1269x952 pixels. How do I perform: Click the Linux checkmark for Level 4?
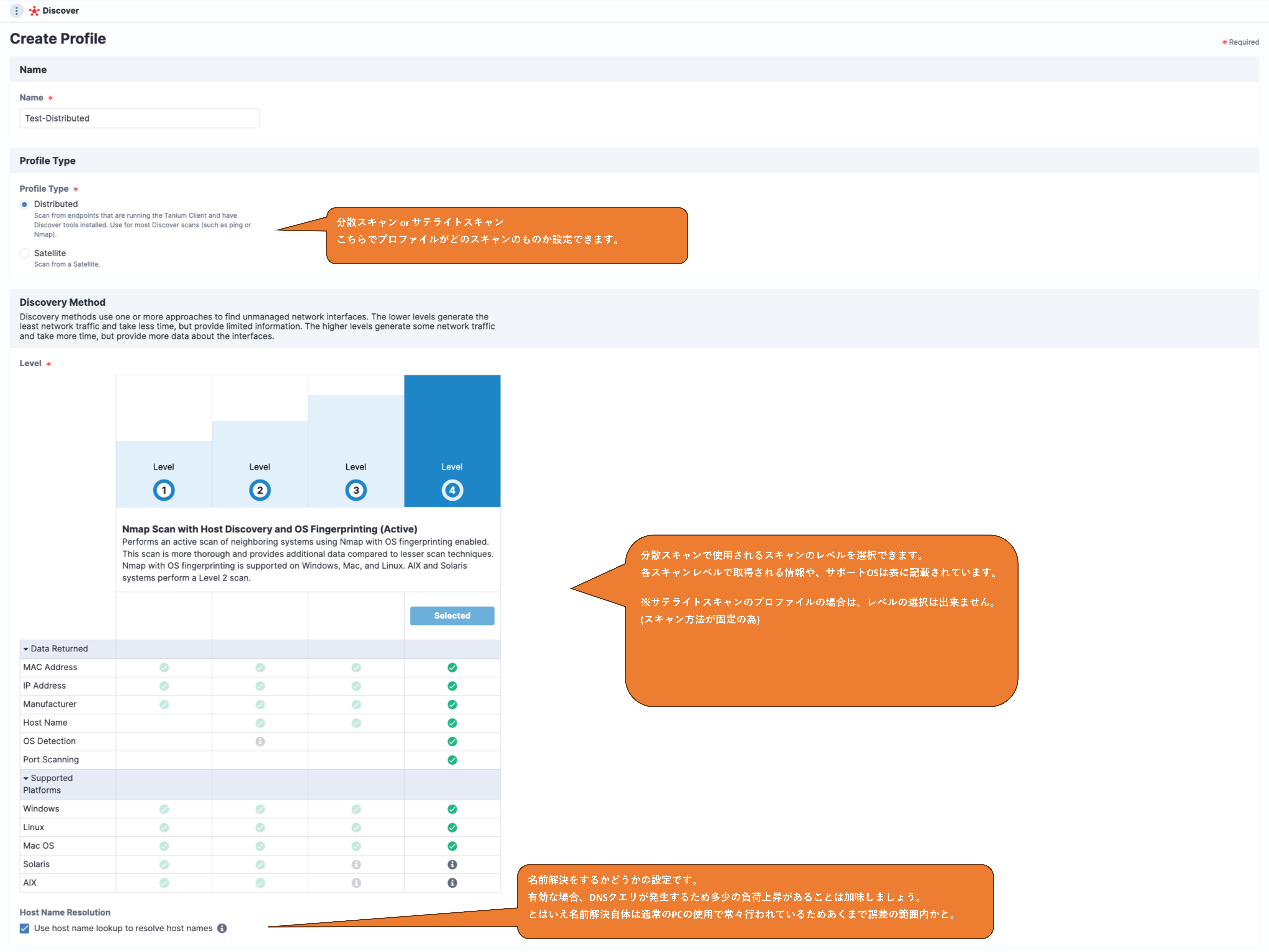coord(452,828)
